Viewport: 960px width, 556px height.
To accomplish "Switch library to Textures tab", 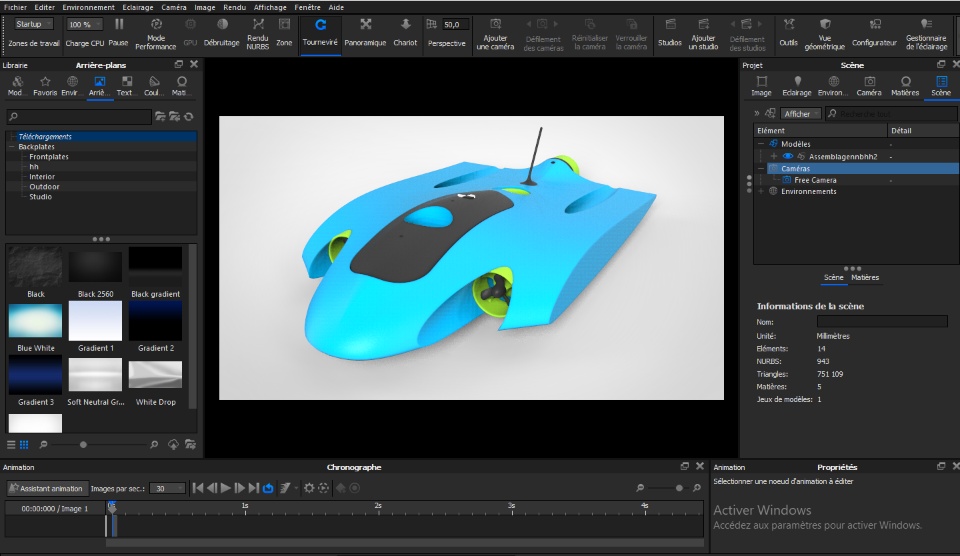I will (x=126, y=86).
